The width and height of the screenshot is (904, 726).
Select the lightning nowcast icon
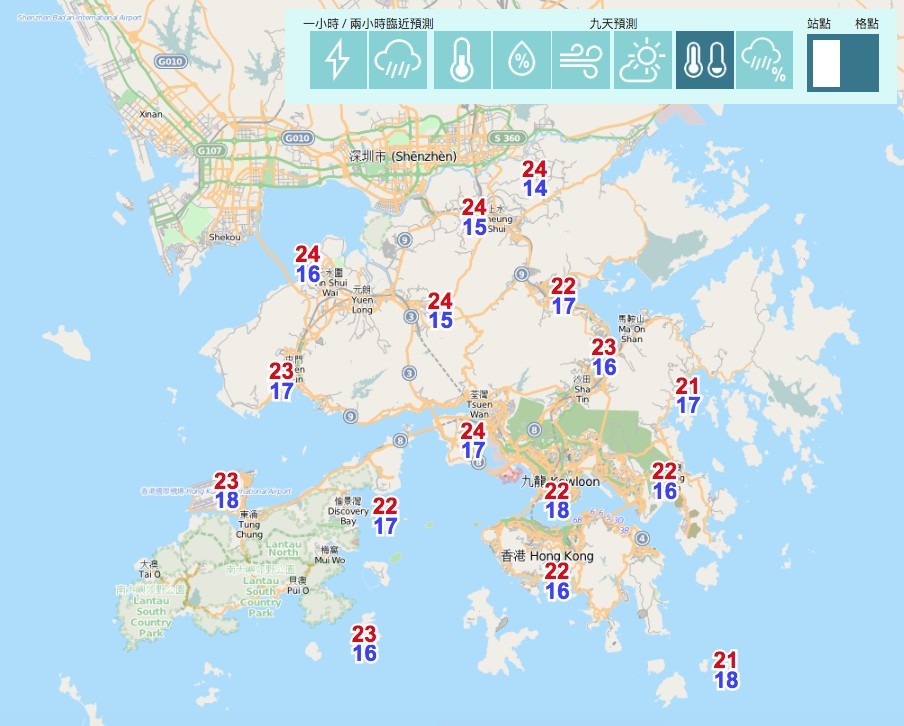pyautogui.click(x=337, y=62)
